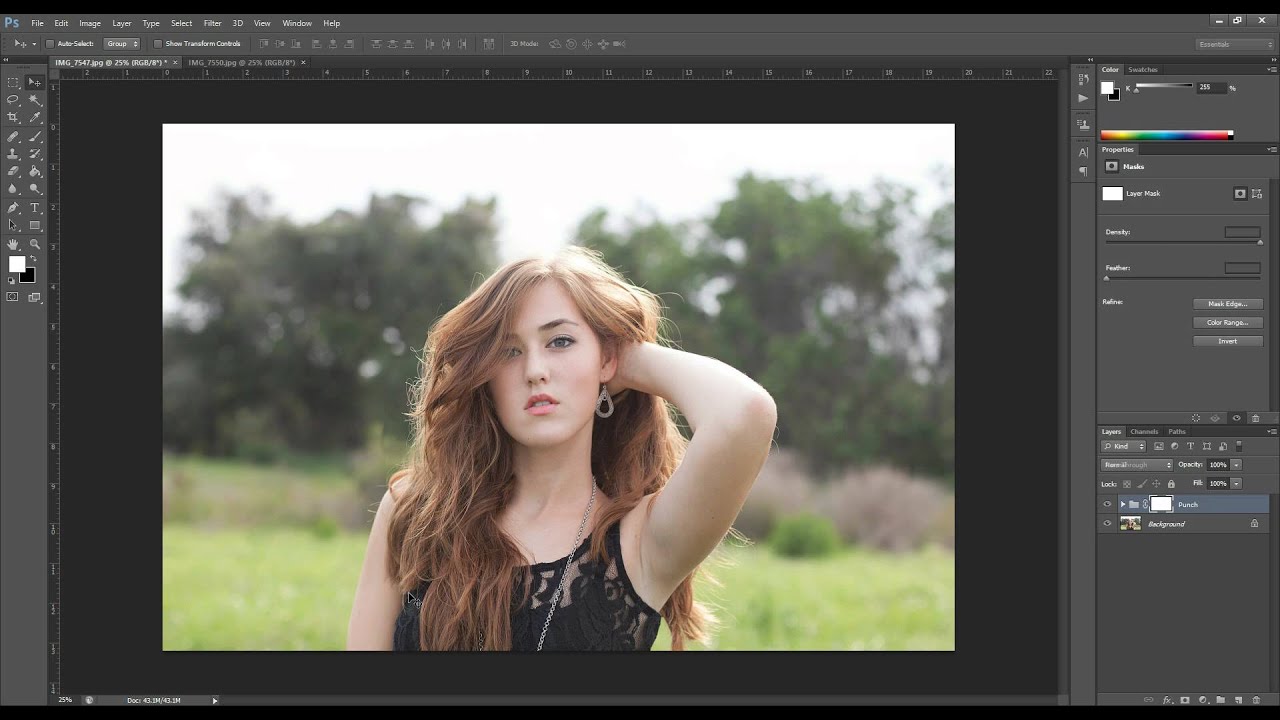This screenshot has height=720, width=1280.
Task: Open the Essentials workspace dropdown
Action: coord(1236,44)
